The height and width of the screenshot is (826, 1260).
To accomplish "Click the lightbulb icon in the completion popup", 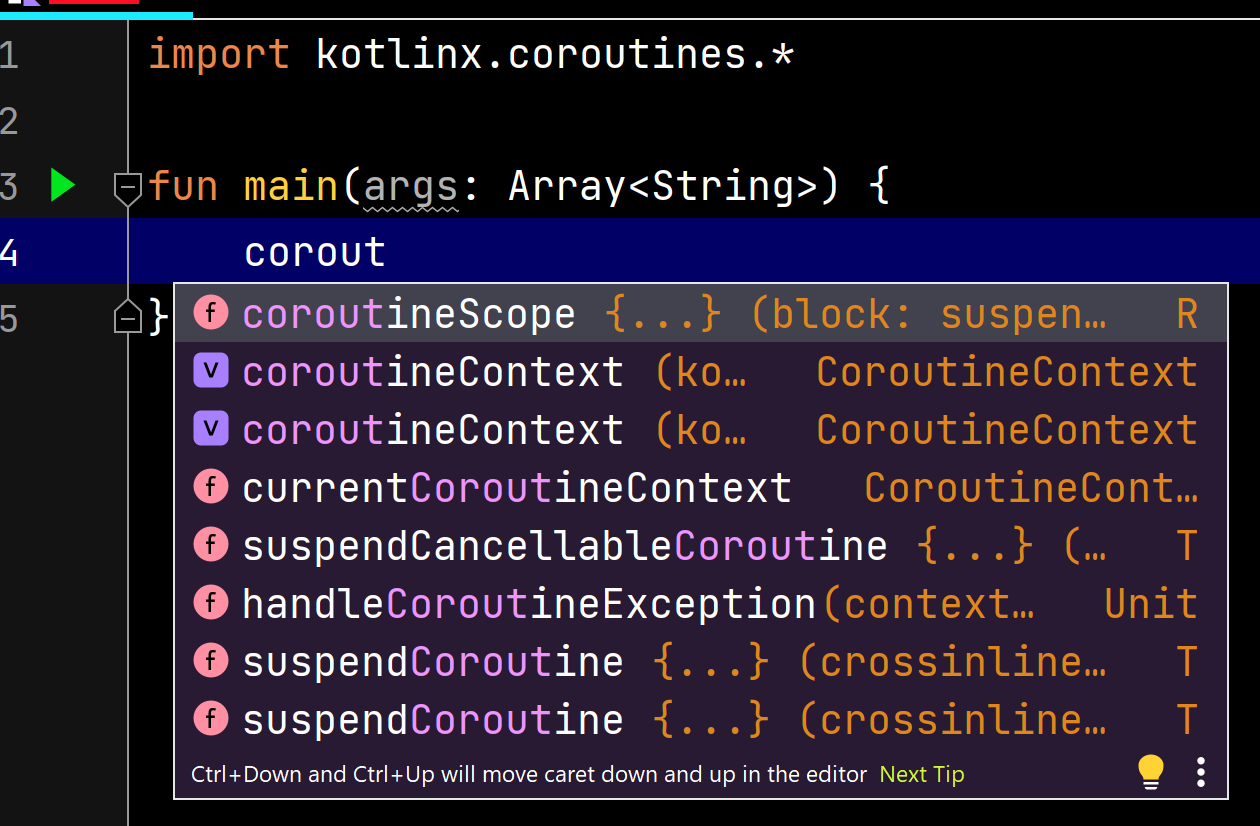I will (x=1151, y=772).
